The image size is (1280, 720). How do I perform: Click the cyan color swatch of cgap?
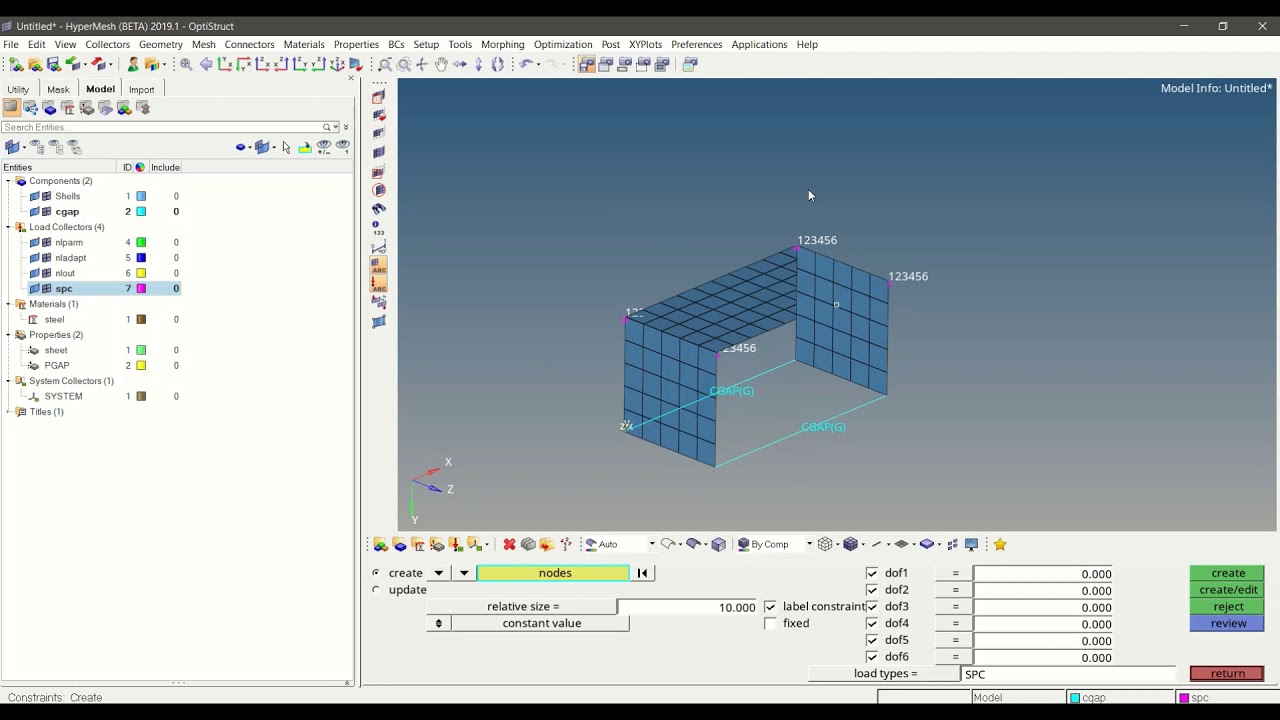click(x=141, y=212)
